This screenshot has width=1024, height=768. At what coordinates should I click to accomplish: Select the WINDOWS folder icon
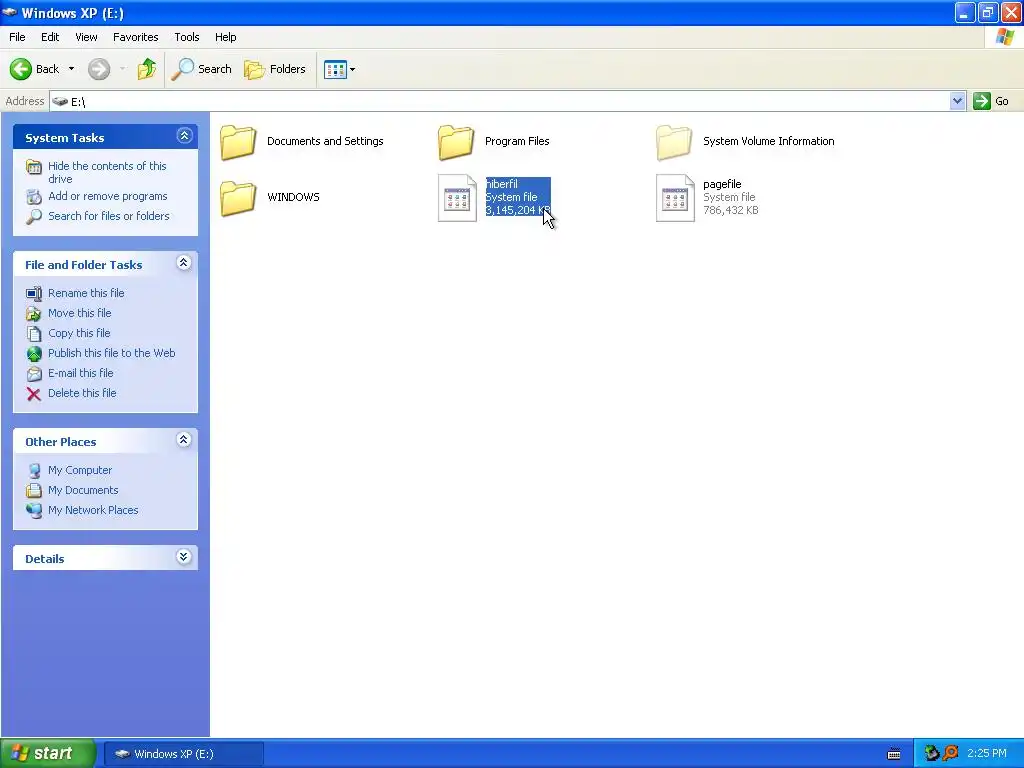tap(238, 198)
